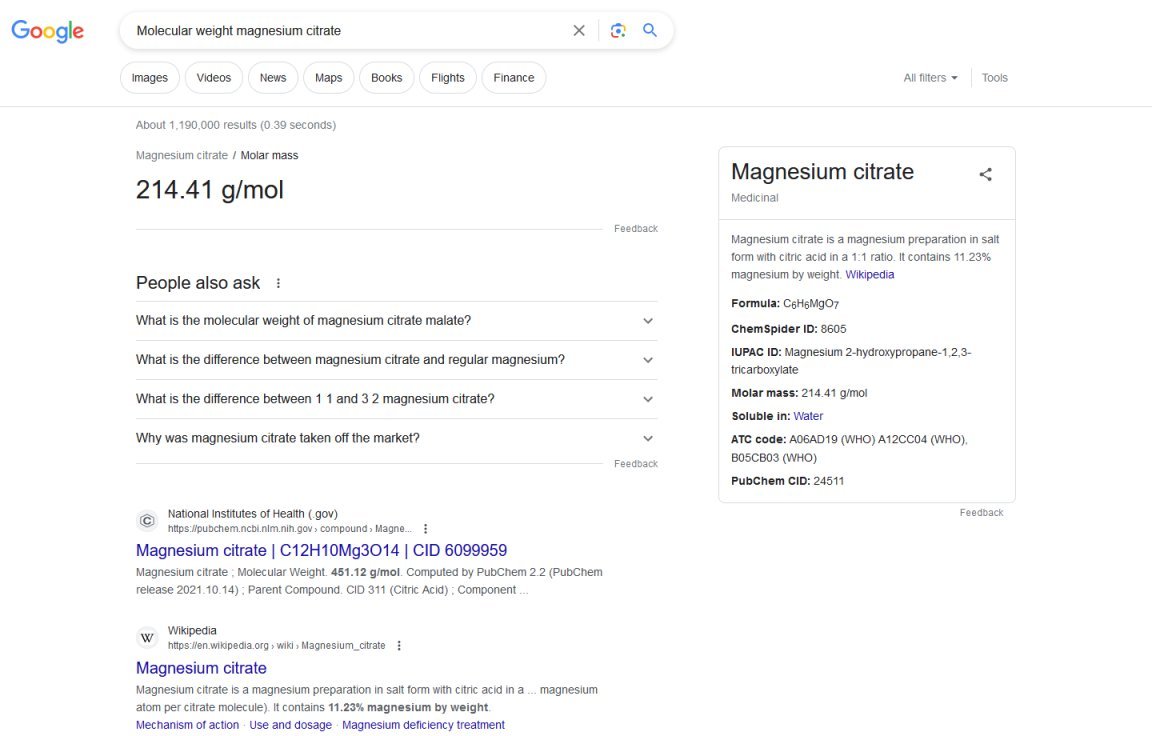Screen dimensions: 1152x736
Task: Open the PubChem Magnesium citrate result
Action: click(321, 550)
